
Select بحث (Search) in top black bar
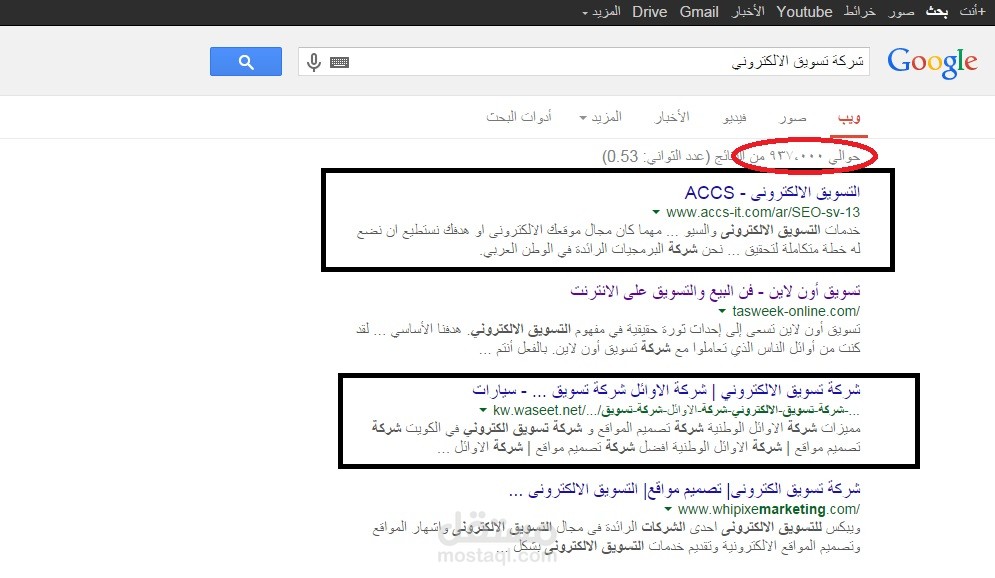(x=937, y=12)
